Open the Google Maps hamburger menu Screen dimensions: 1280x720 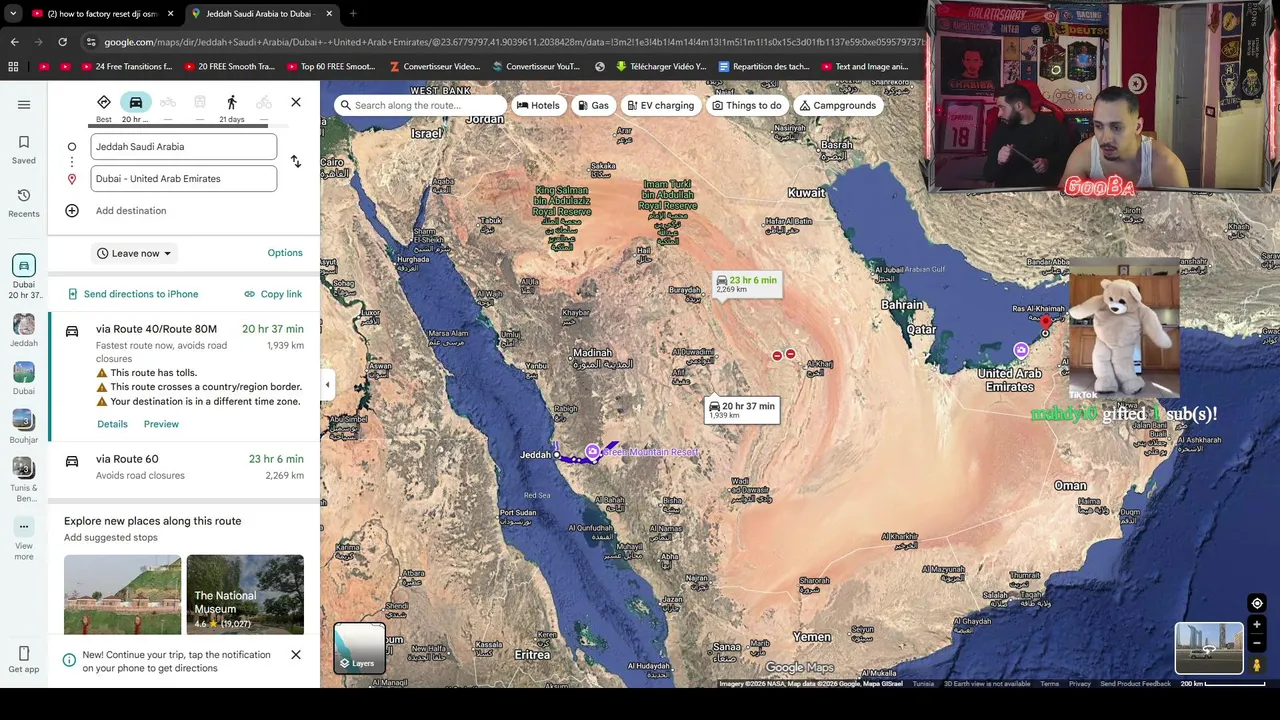click(x=24, y=104)
